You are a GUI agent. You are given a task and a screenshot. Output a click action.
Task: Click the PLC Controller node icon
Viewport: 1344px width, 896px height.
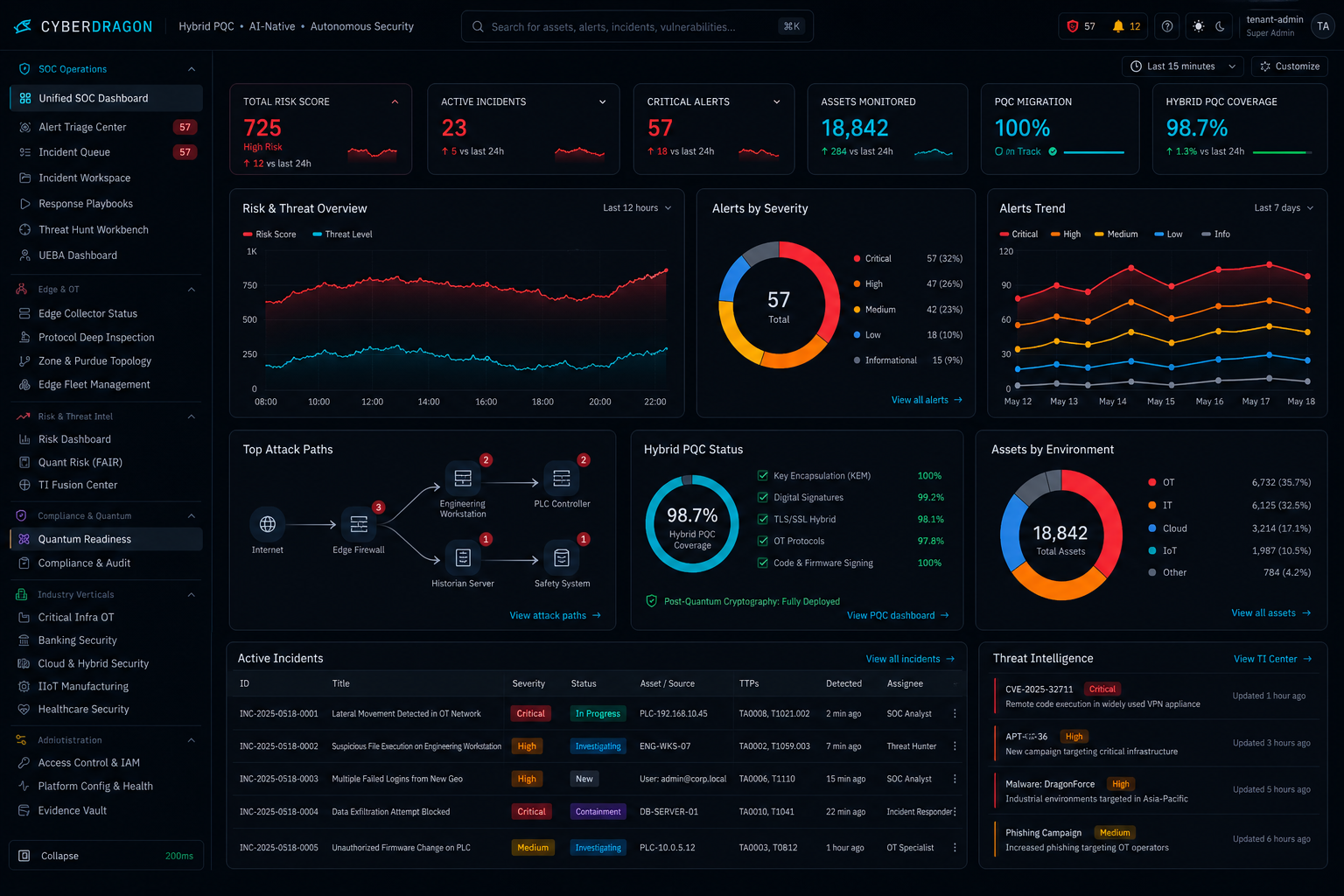(562, 478)
